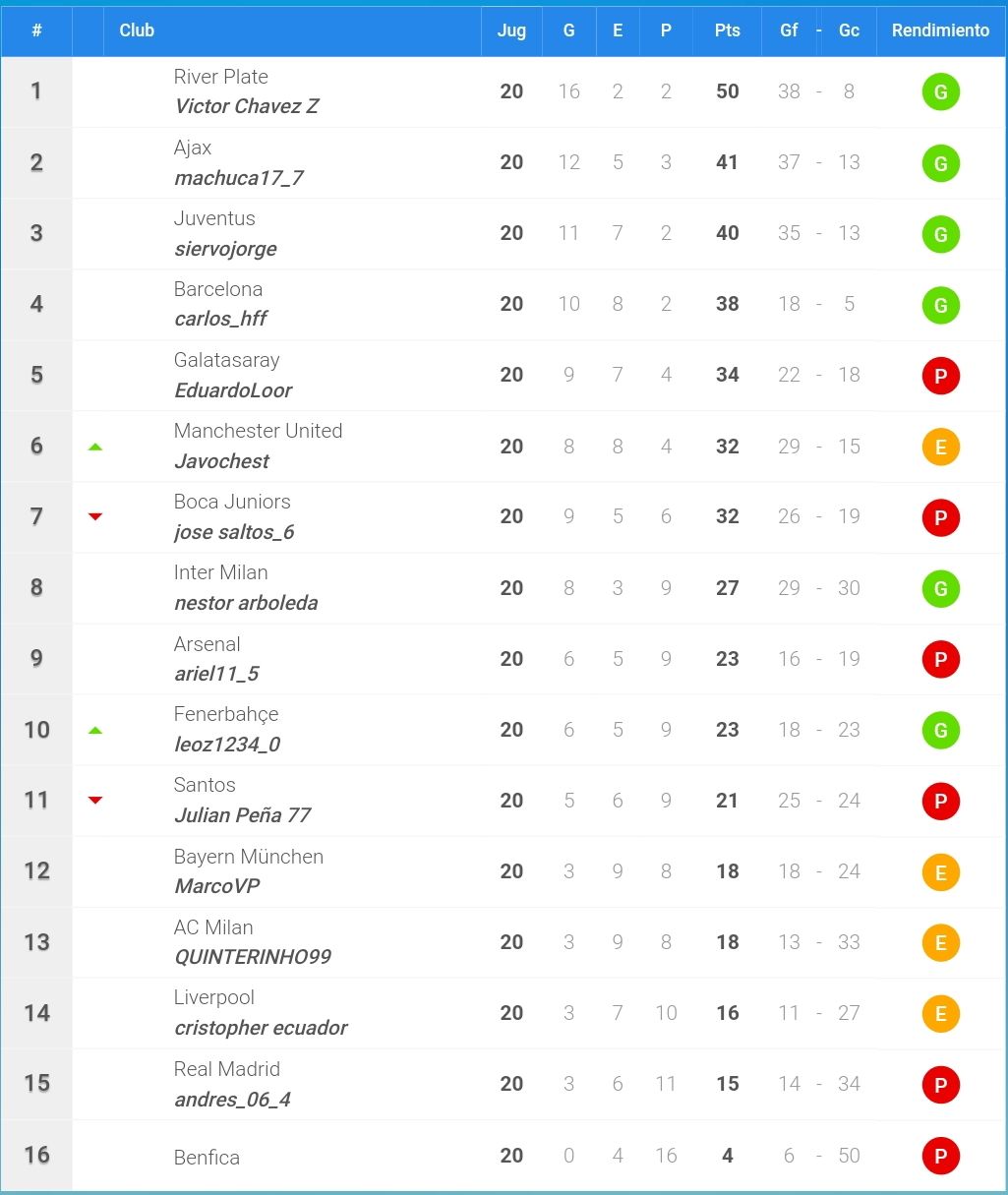Click Liverpool's orange E performance badge
The image size is (1008, 1195).
pos(940,1013)
